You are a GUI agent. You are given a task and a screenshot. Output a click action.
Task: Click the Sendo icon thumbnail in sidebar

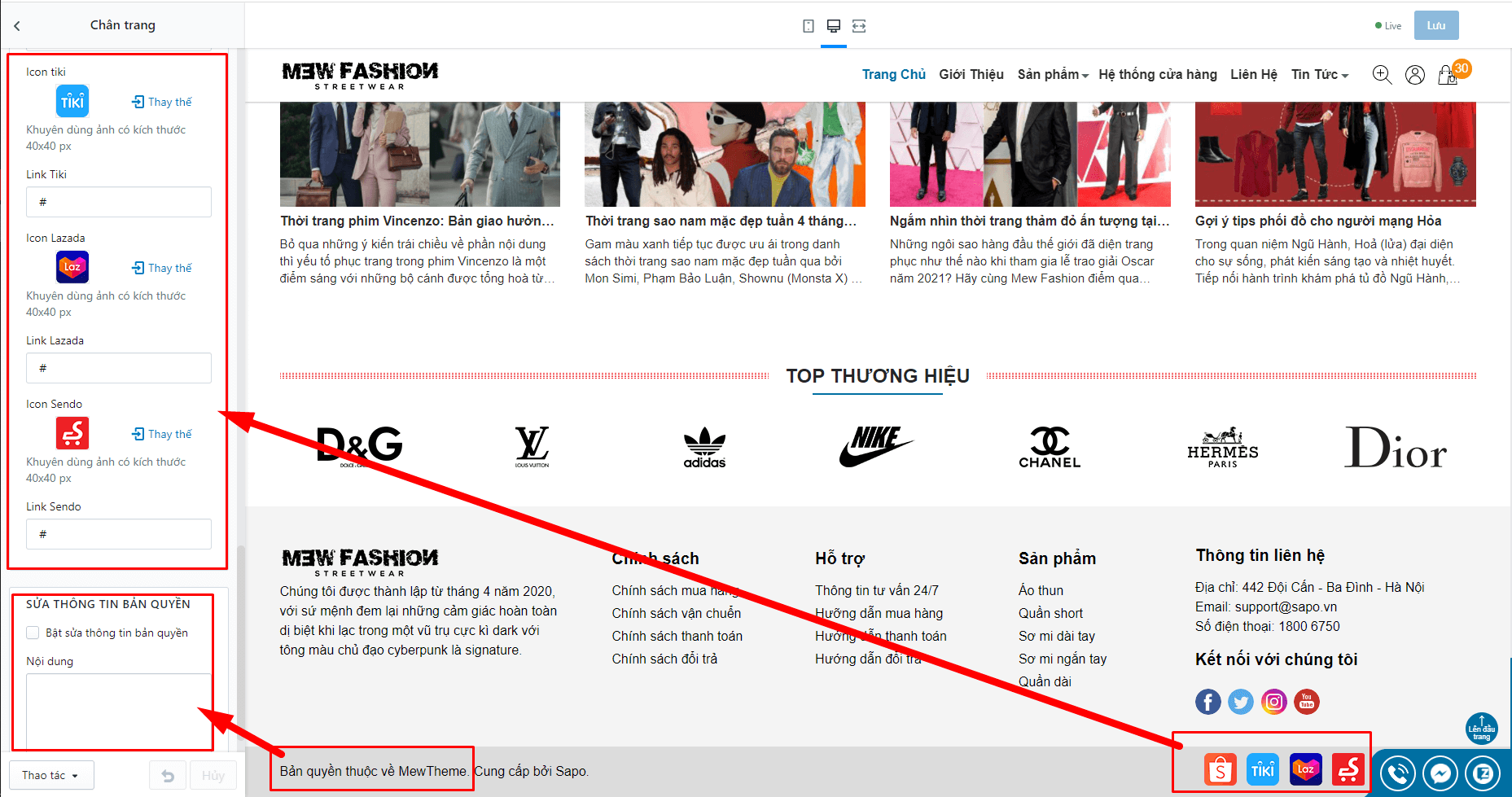72,433
